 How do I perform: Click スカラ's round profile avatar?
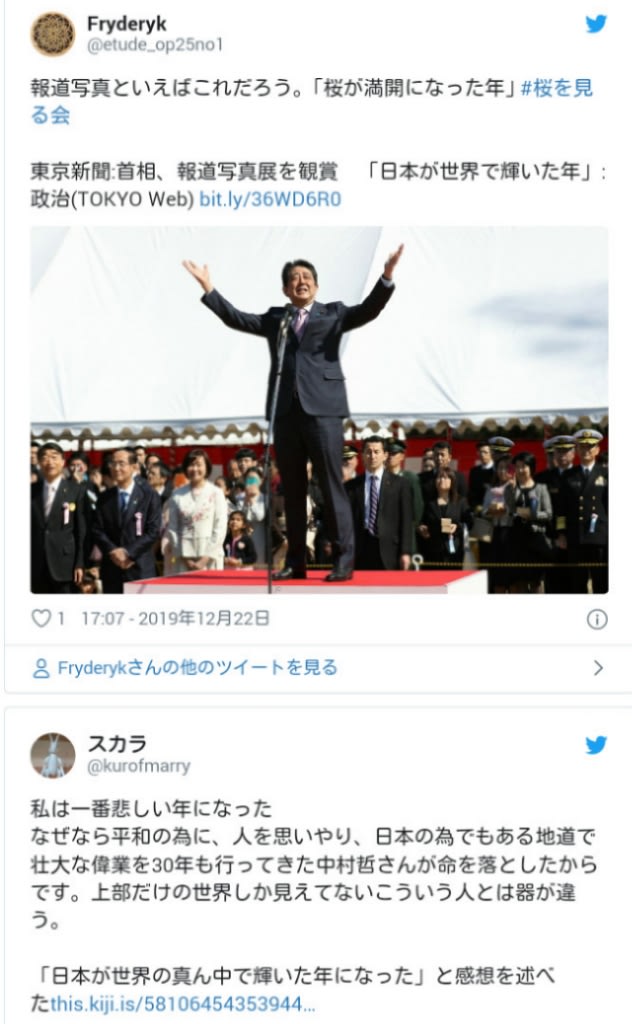click(54, 756)
